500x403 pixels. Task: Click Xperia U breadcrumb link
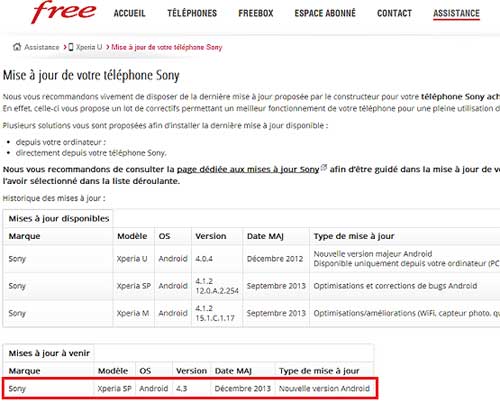tap(89, 47)
